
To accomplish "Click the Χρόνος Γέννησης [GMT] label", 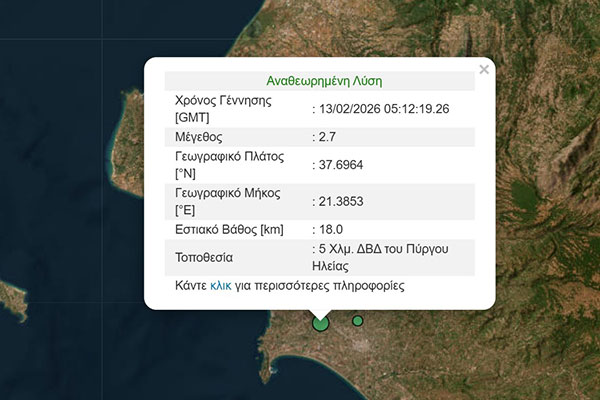I will (223, 108).
